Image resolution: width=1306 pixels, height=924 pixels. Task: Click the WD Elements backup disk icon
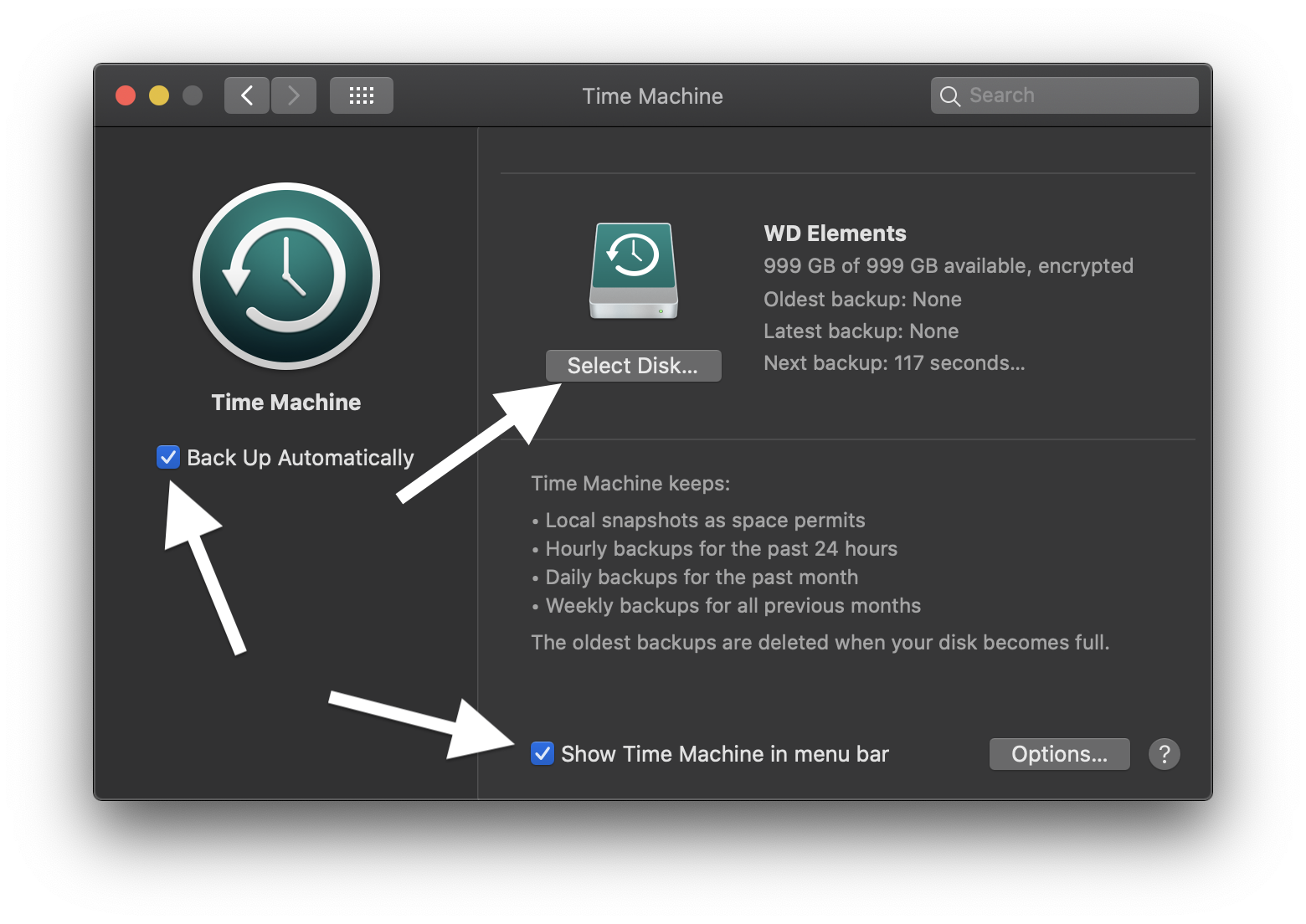634,270
